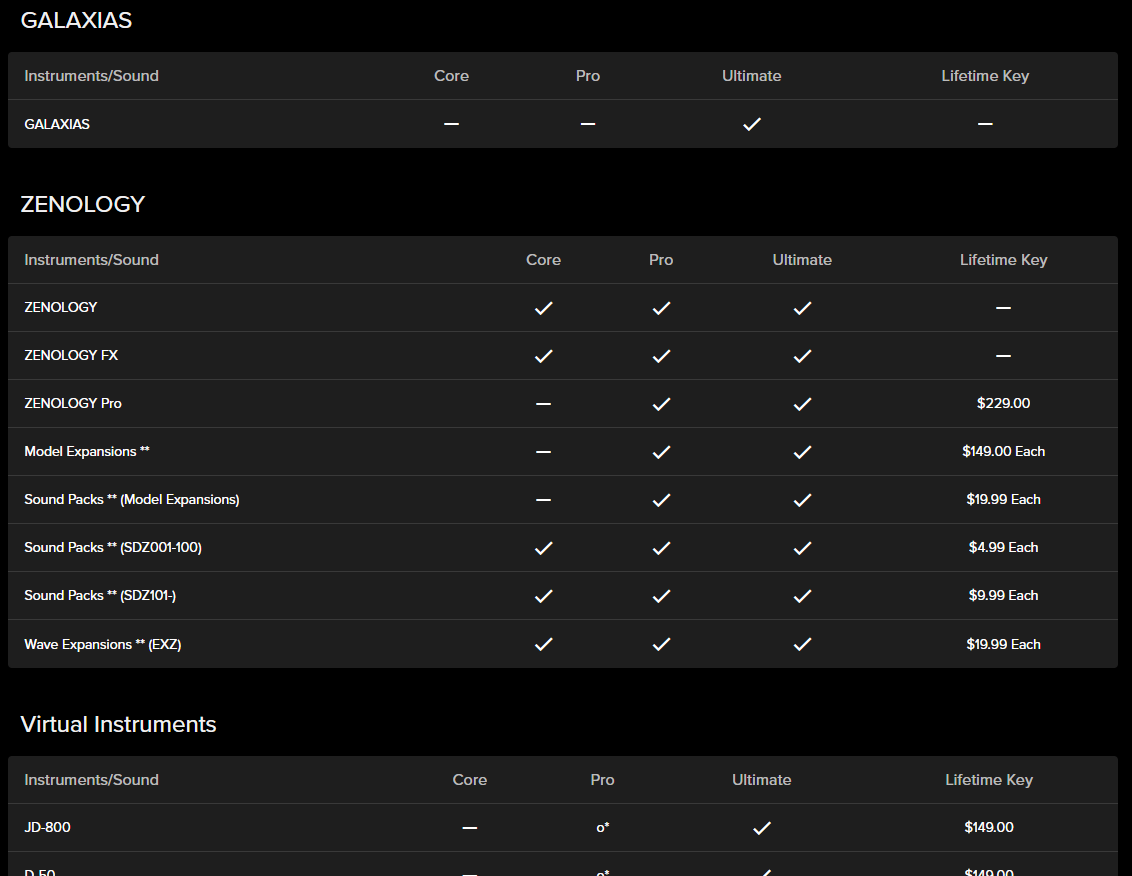Click the Core dash for ZENOLOGY Pro

[544, 404]
